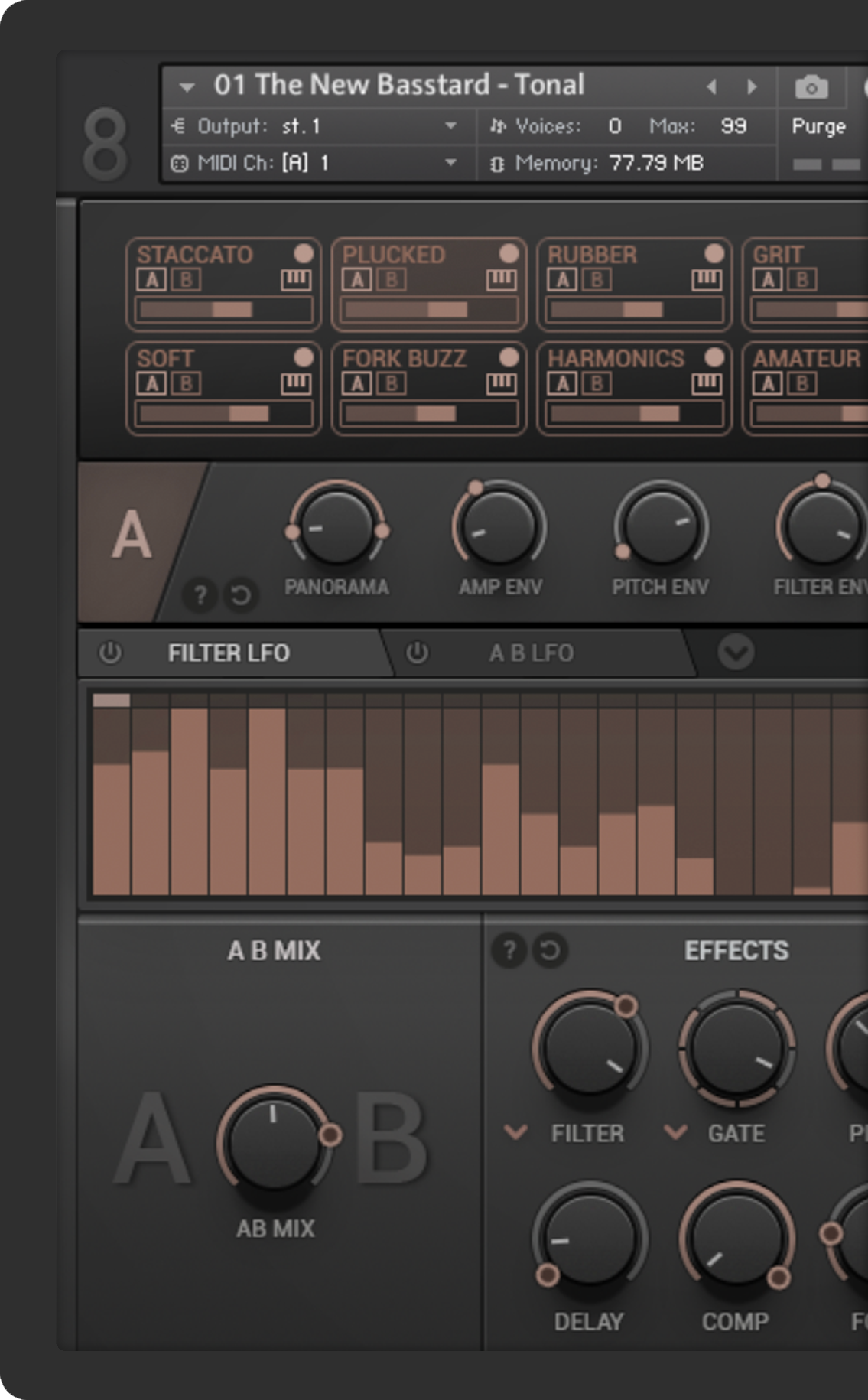Click the FILTER effect knob
This screenshot has width=868, height=1400.
coord(590,1047)
